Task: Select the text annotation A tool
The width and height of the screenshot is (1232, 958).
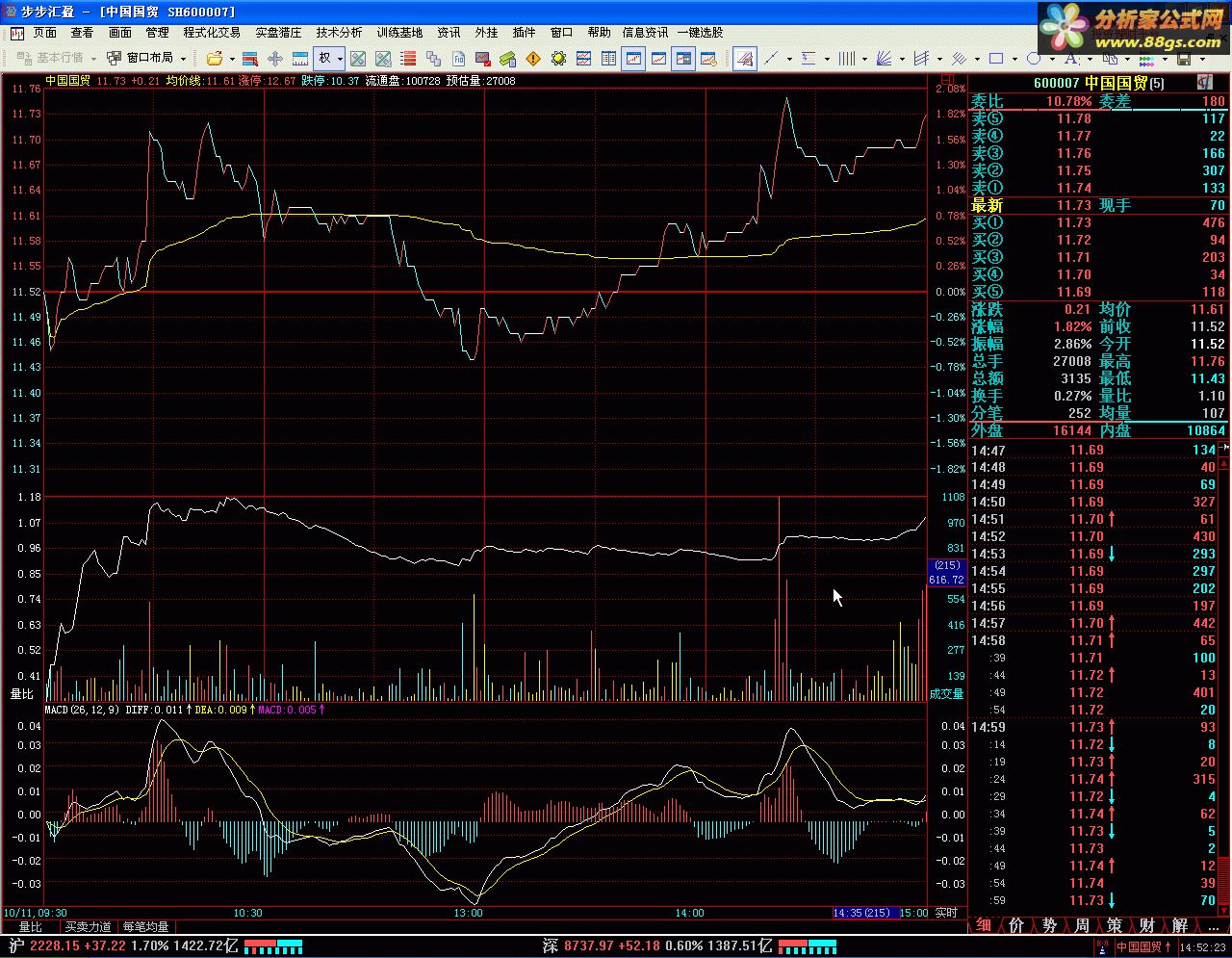Action: pyautogui.click(x=1070, y=59)
